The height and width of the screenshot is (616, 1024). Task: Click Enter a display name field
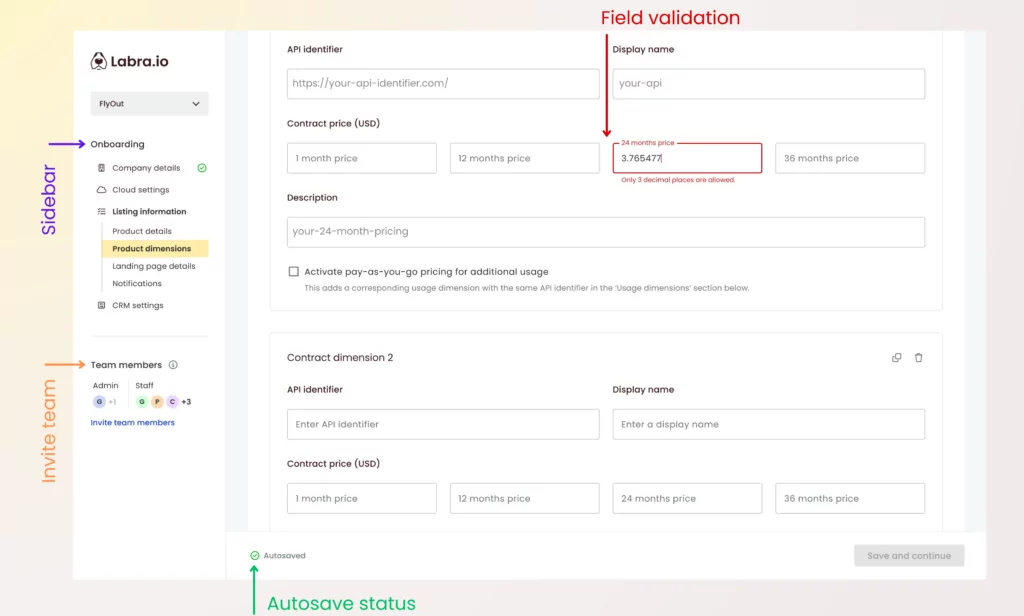tap(769, 425)
